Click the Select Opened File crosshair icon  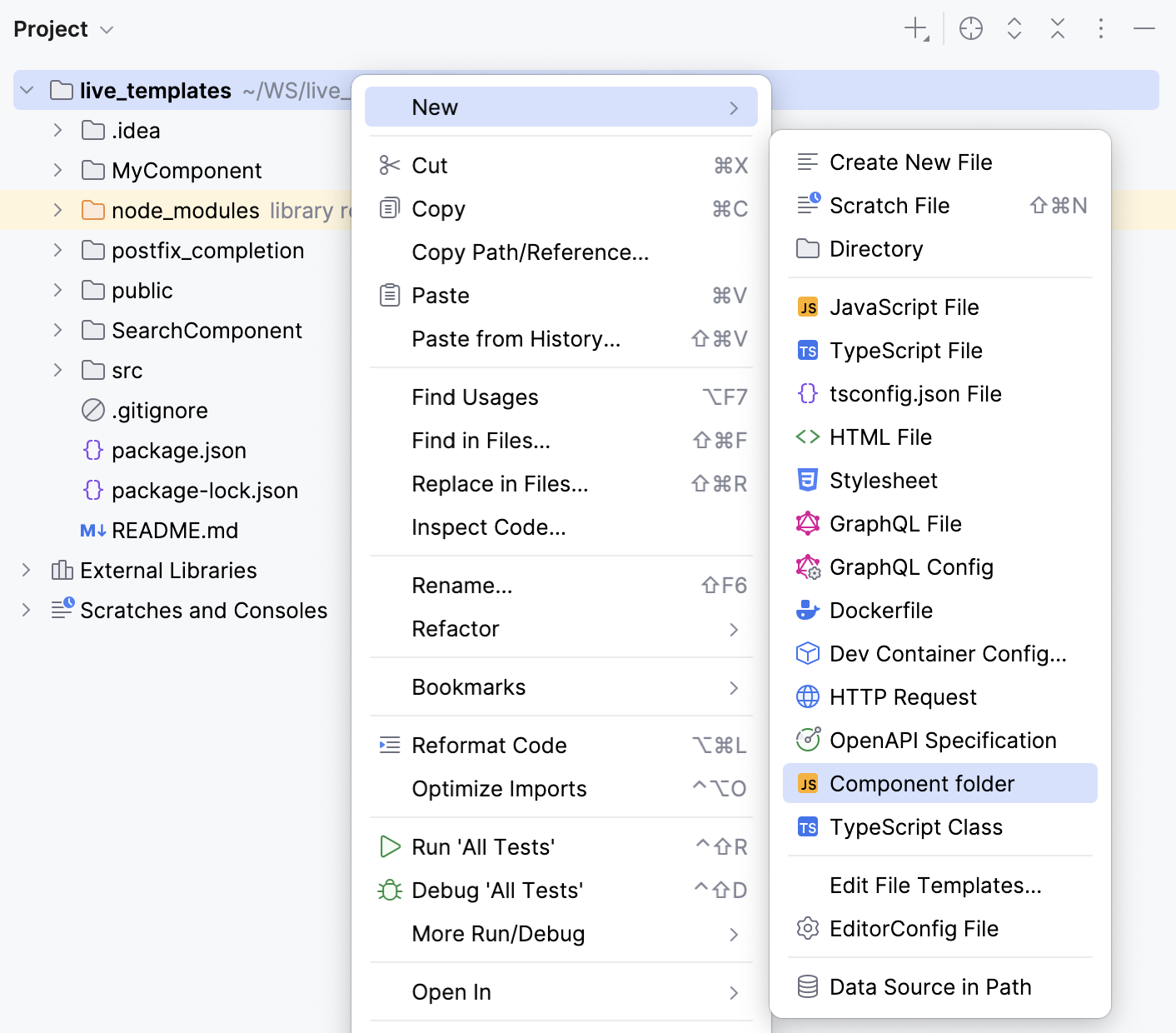coord(970,28)
